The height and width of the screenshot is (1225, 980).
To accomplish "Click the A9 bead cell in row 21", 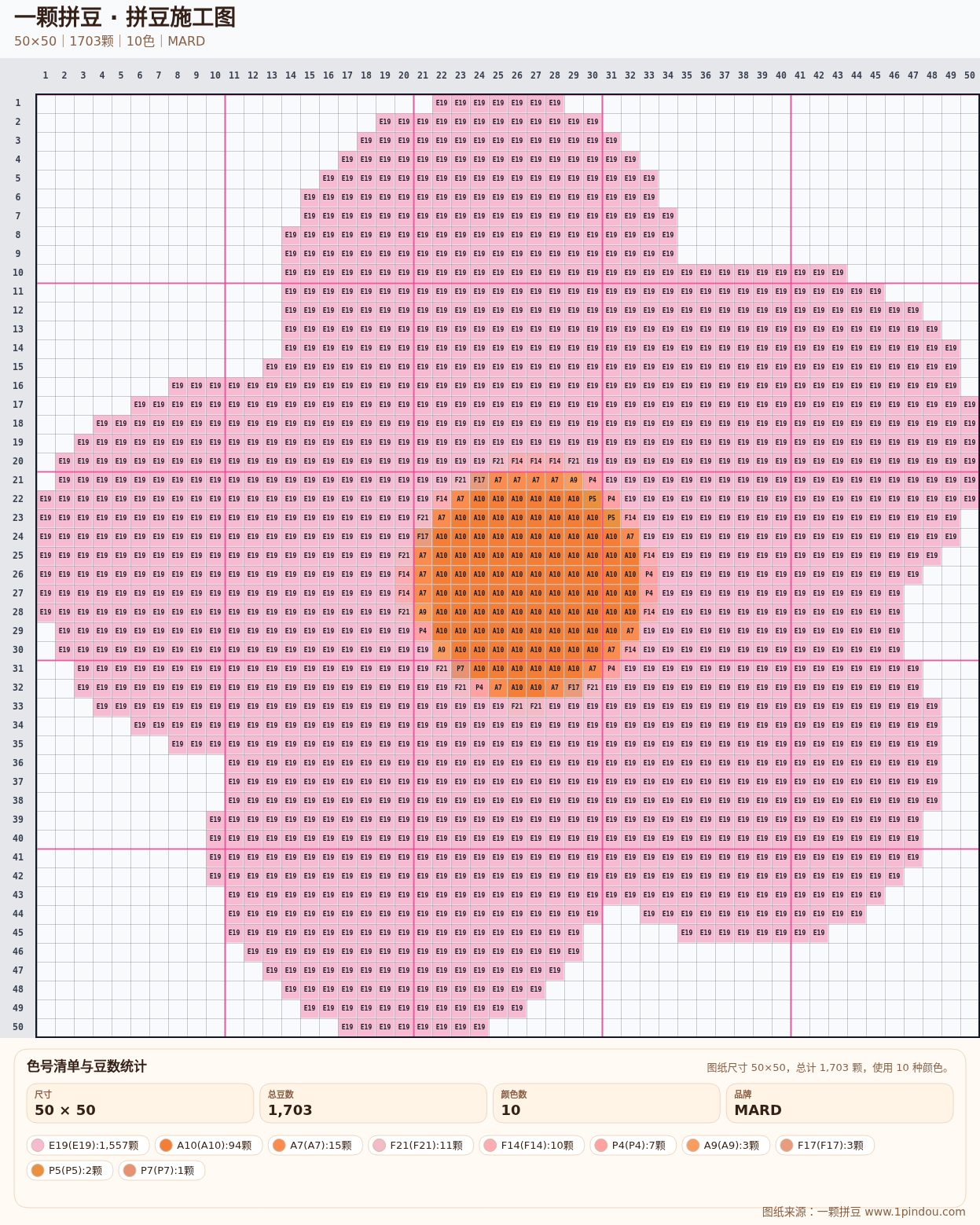I will tap(574, 480).
